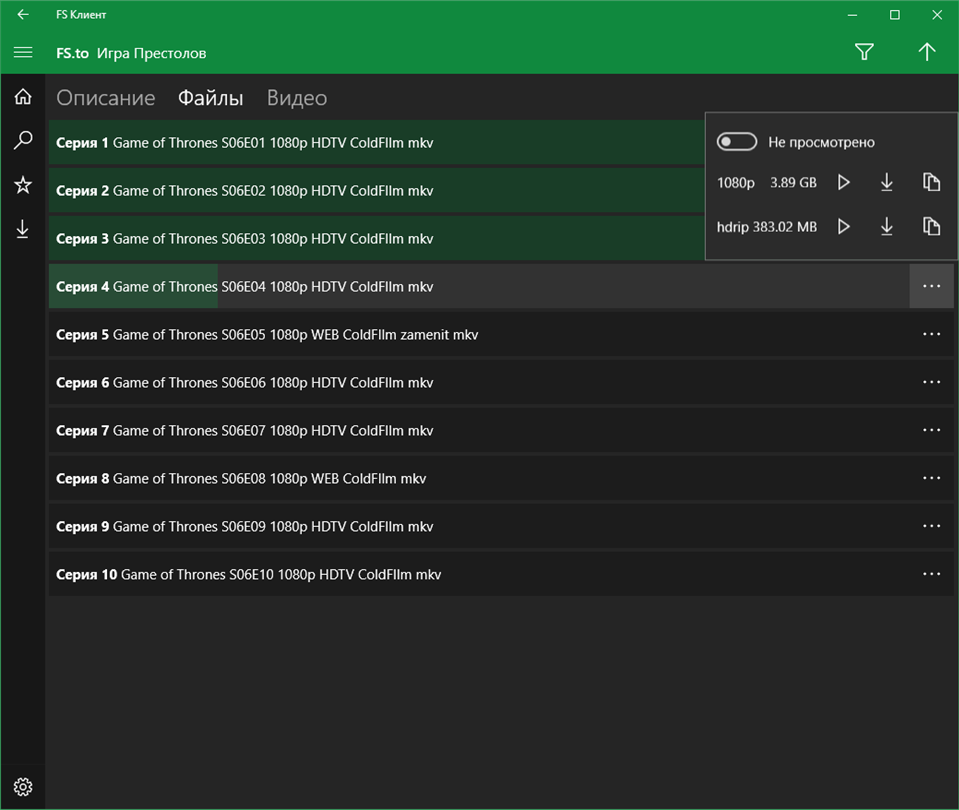Click the up arrow icon in header
The image size is (959, 810).
click(927, 52)
